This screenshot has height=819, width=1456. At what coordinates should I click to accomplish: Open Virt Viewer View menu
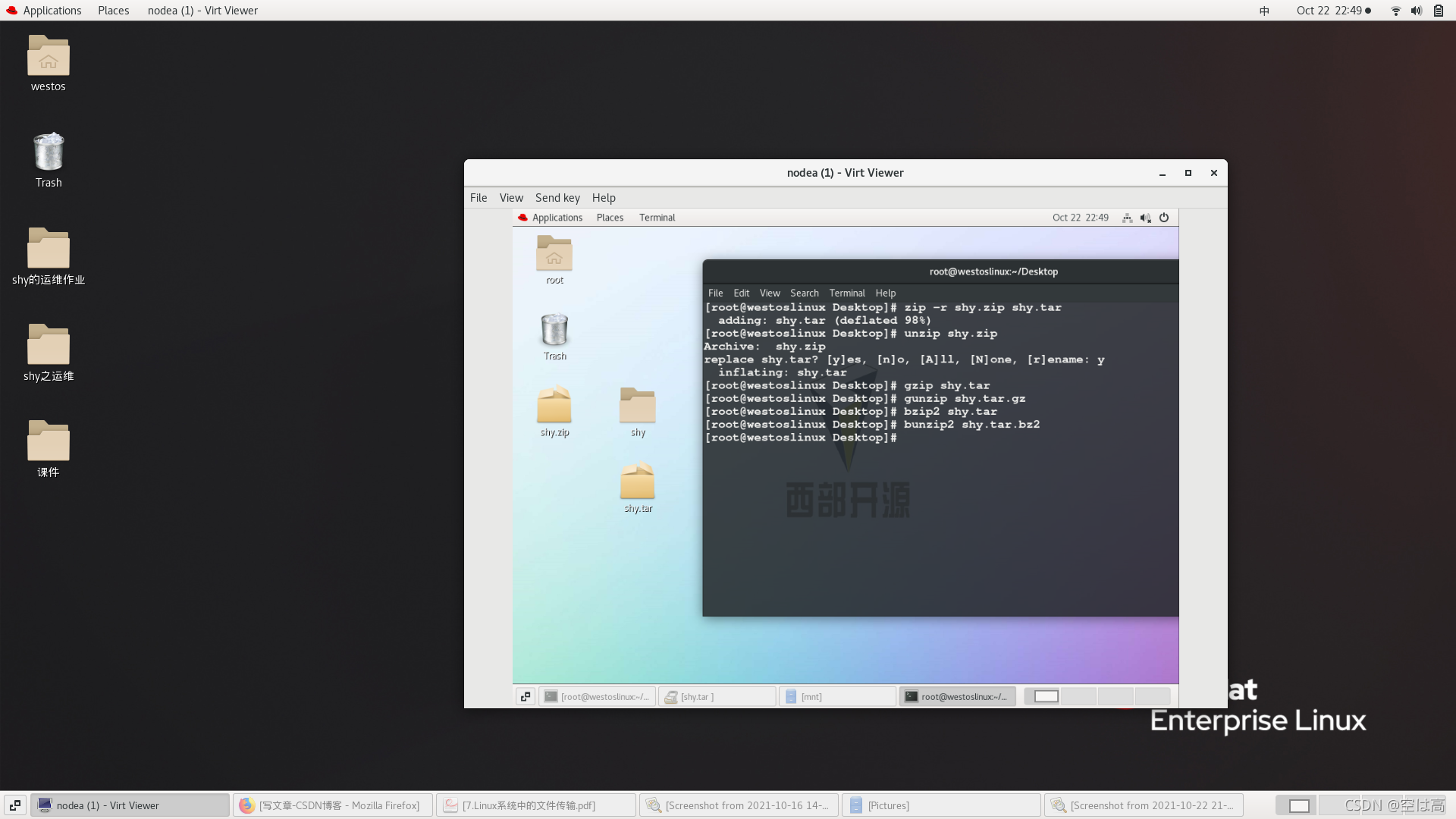[x=511, y=198]
